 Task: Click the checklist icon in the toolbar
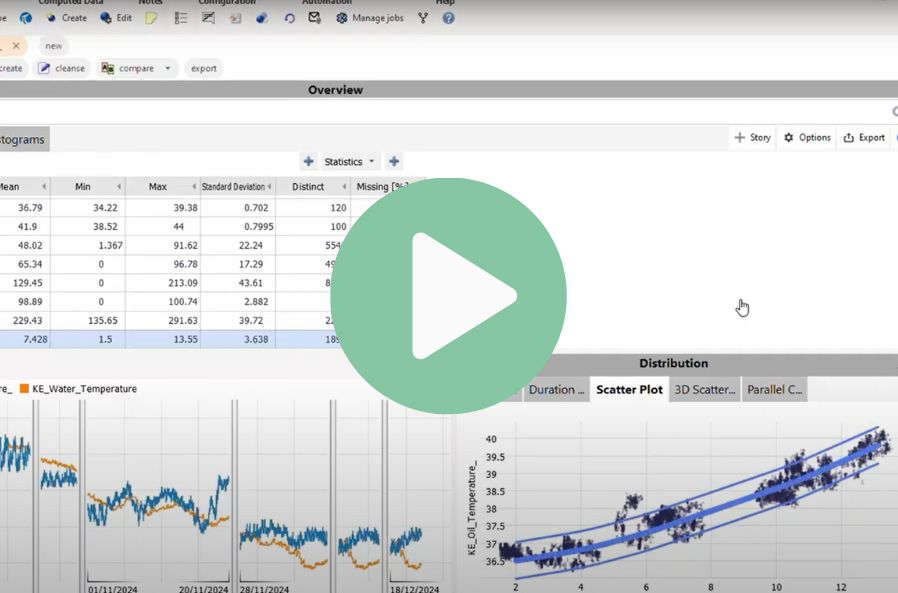click(x=181, y=18)
